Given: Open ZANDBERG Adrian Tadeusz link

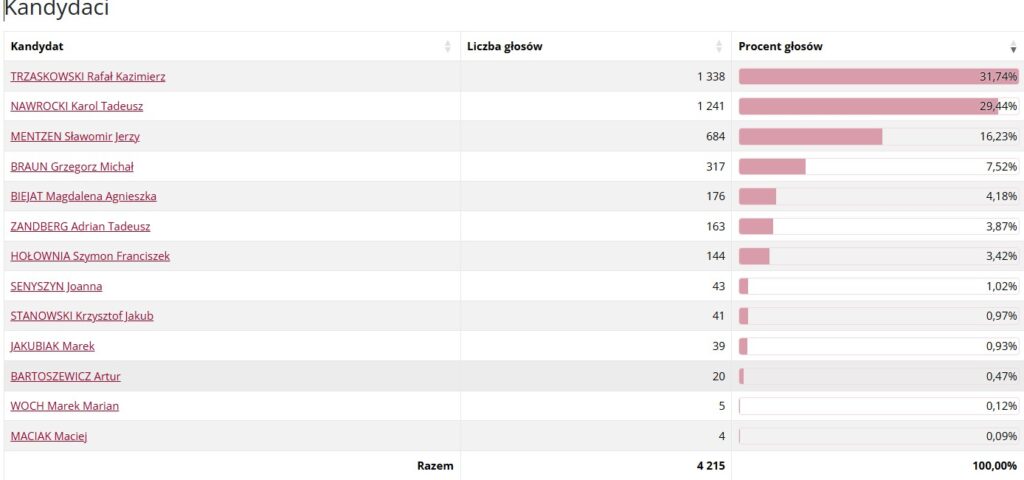Looking at the screenshot, I should click(x=80, y=227).
